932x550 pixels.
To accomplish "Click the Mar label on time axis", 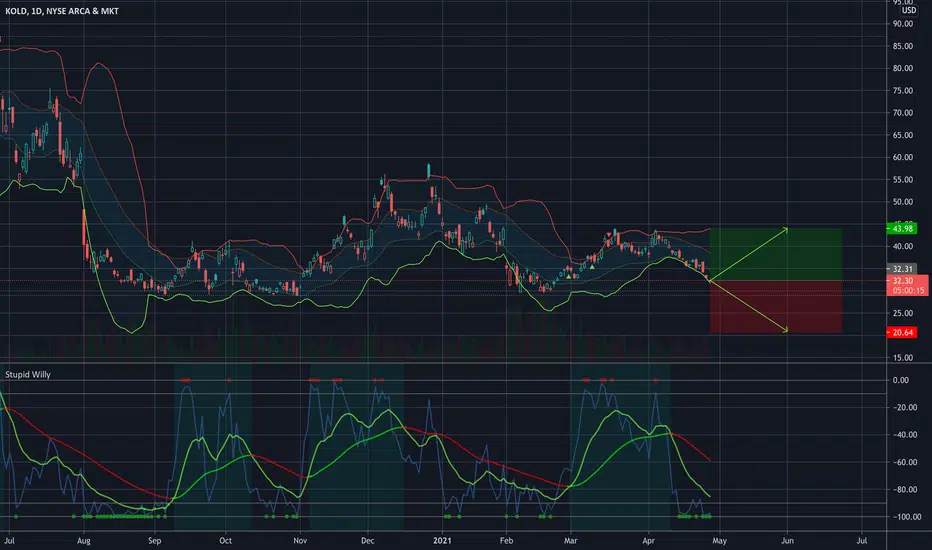I will click(x=571, y=541).
